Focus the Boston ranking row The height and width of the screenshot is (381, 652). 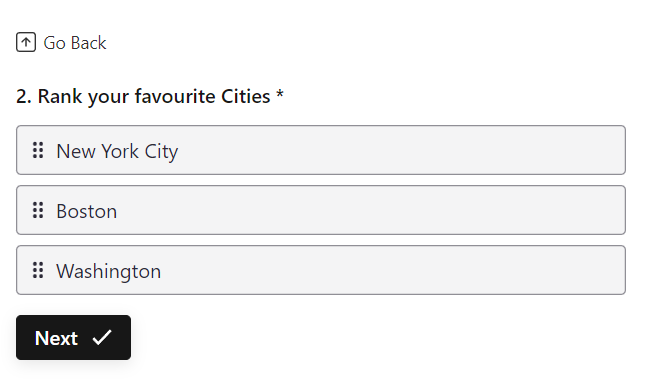tap(321, 210)
